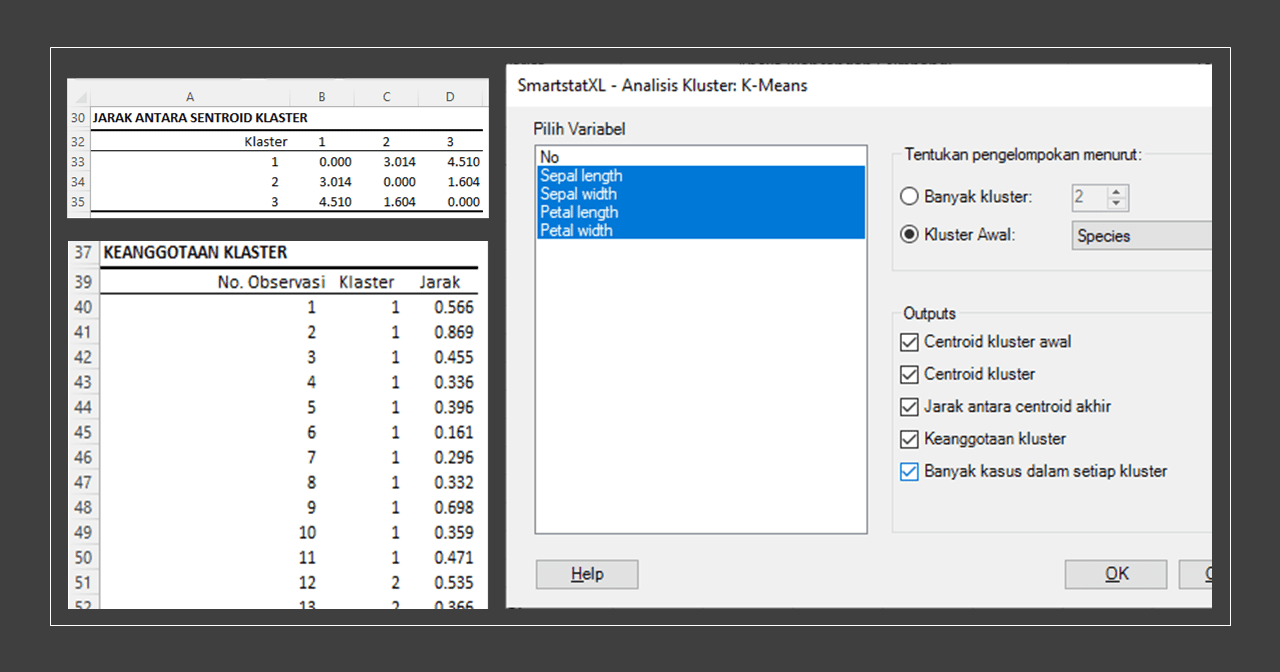Decrease cluster count with down spinner arrow

[1117, 203]
